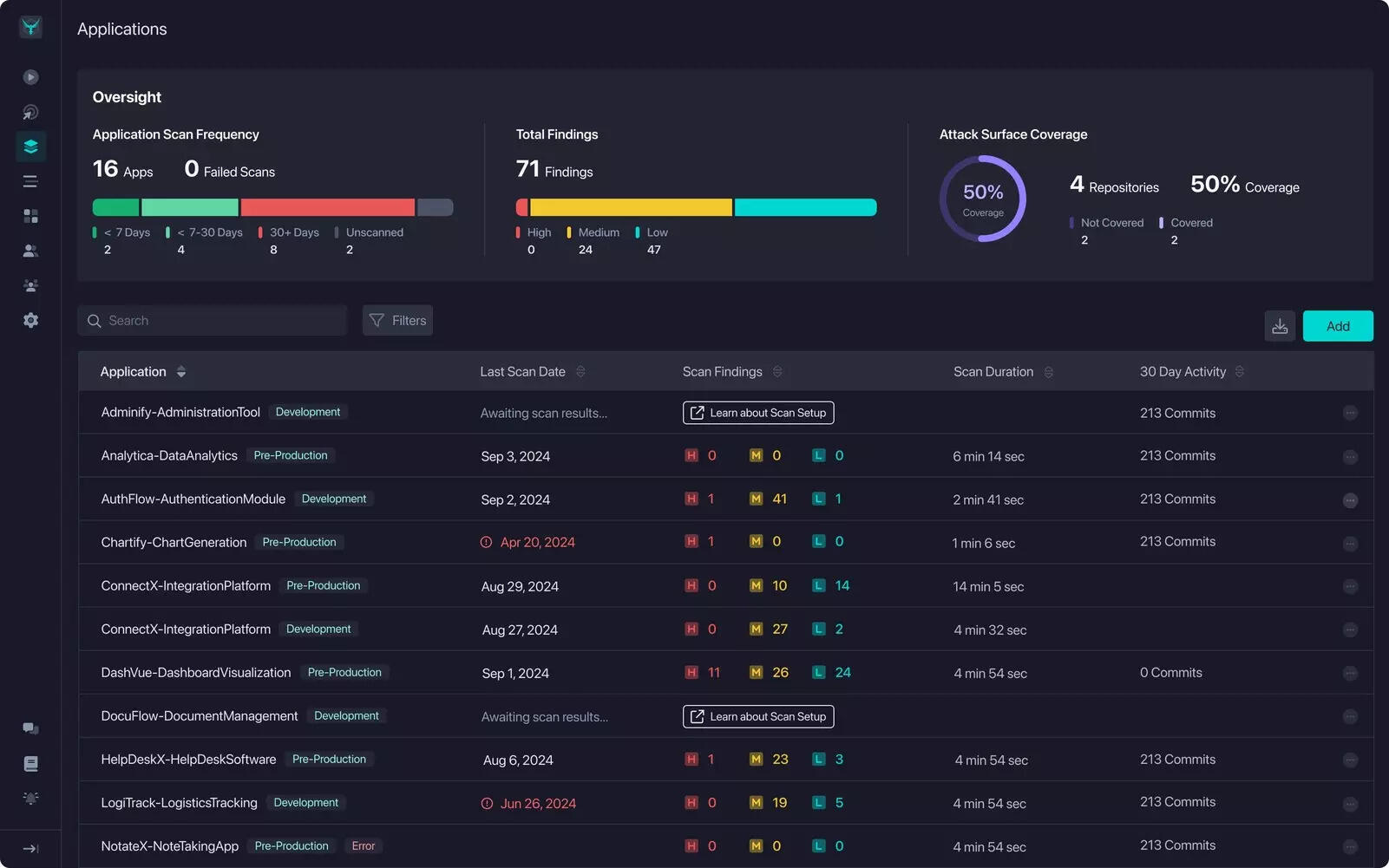Click the download export icon button
The image size is (1389, 868).
pos(1279,326)
